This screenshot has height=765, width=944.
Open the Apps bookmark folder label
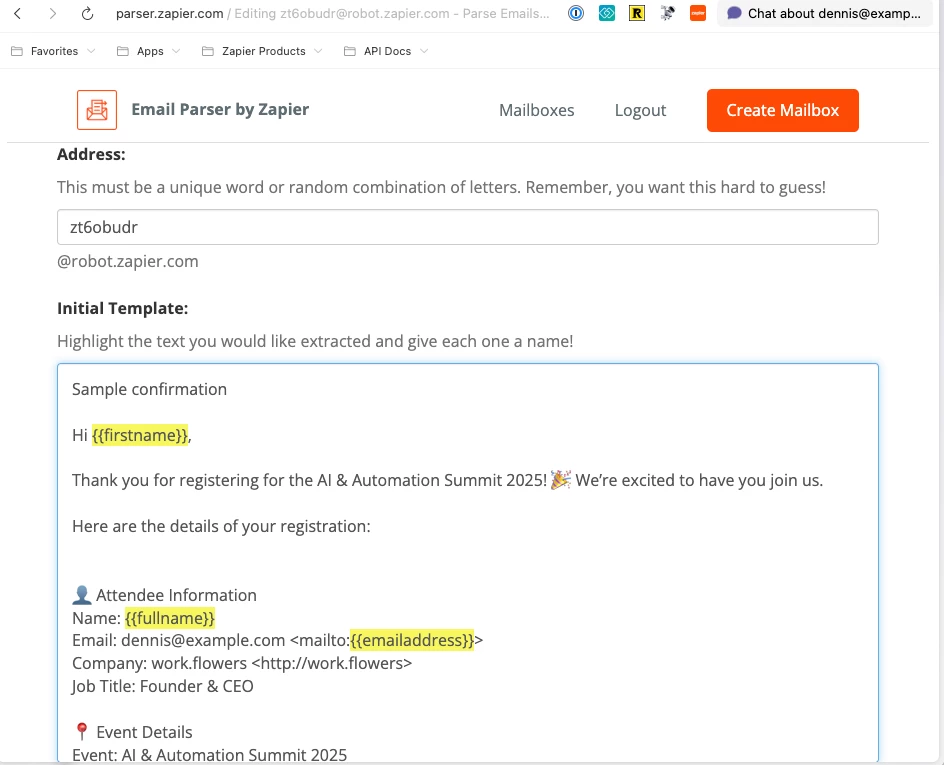click(x=150, y=51)
